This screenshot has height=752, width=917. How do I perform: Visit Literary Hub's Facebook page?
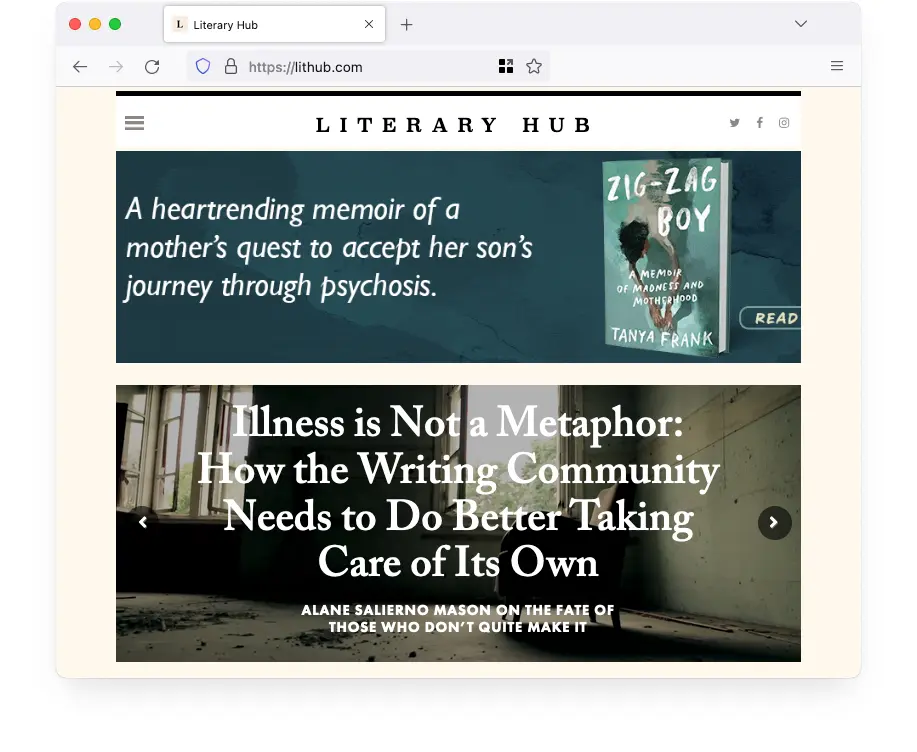coord(760,123)
